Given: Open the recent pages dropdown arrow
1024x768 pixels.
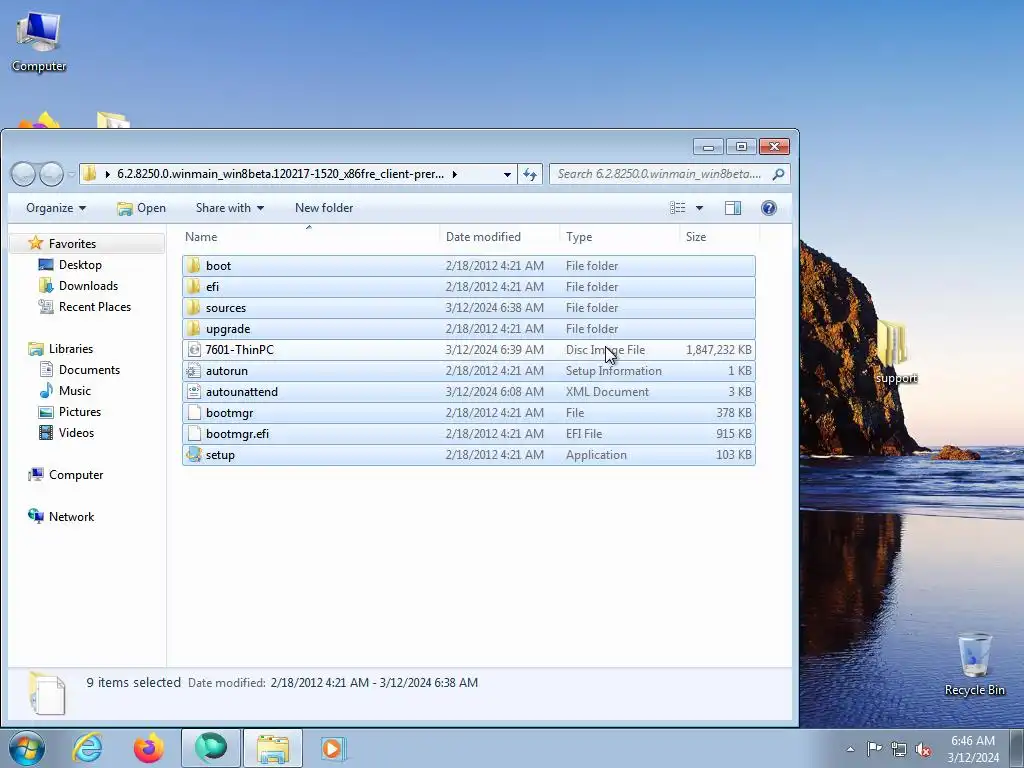Looking at the screenshot, I should [x=71, y=174].
